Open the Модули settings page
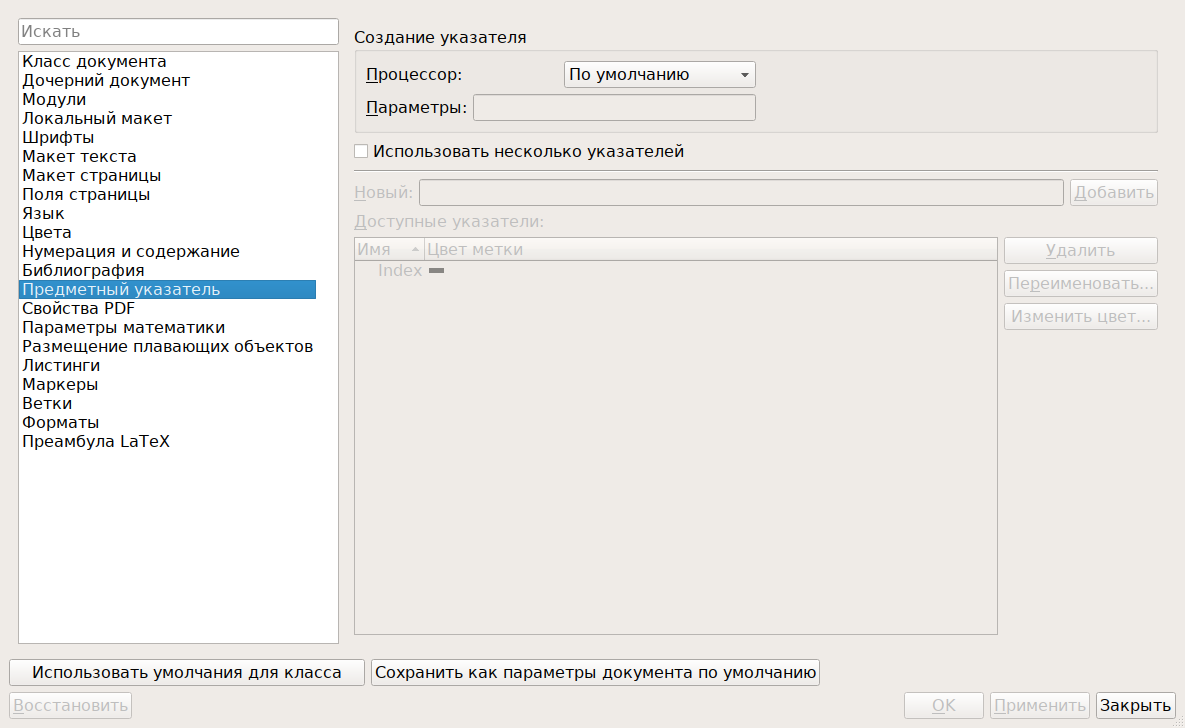This screenshot has height=728, width=1185. coord(167,100)
